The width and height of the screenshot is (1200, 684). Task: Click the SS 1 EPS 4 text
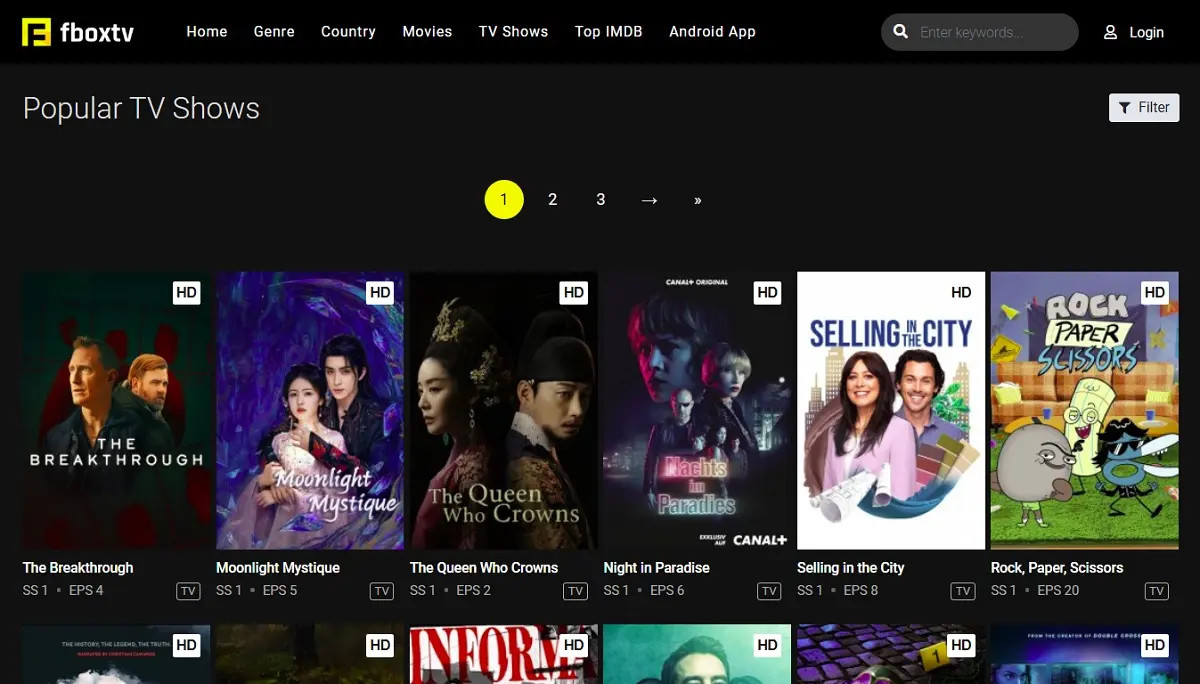tap(63, 590)
